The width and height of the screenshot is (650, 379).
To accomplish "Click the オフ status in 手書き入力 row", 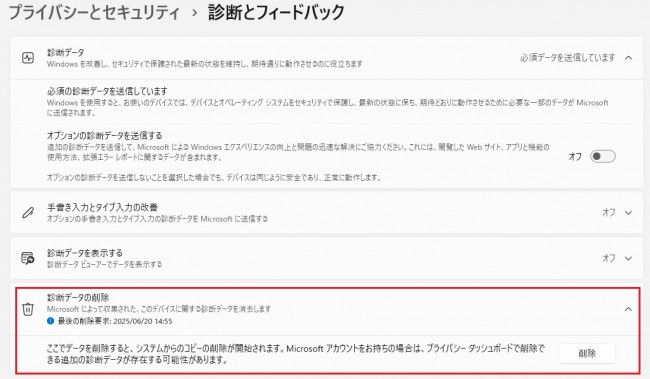I will [609, 213].
